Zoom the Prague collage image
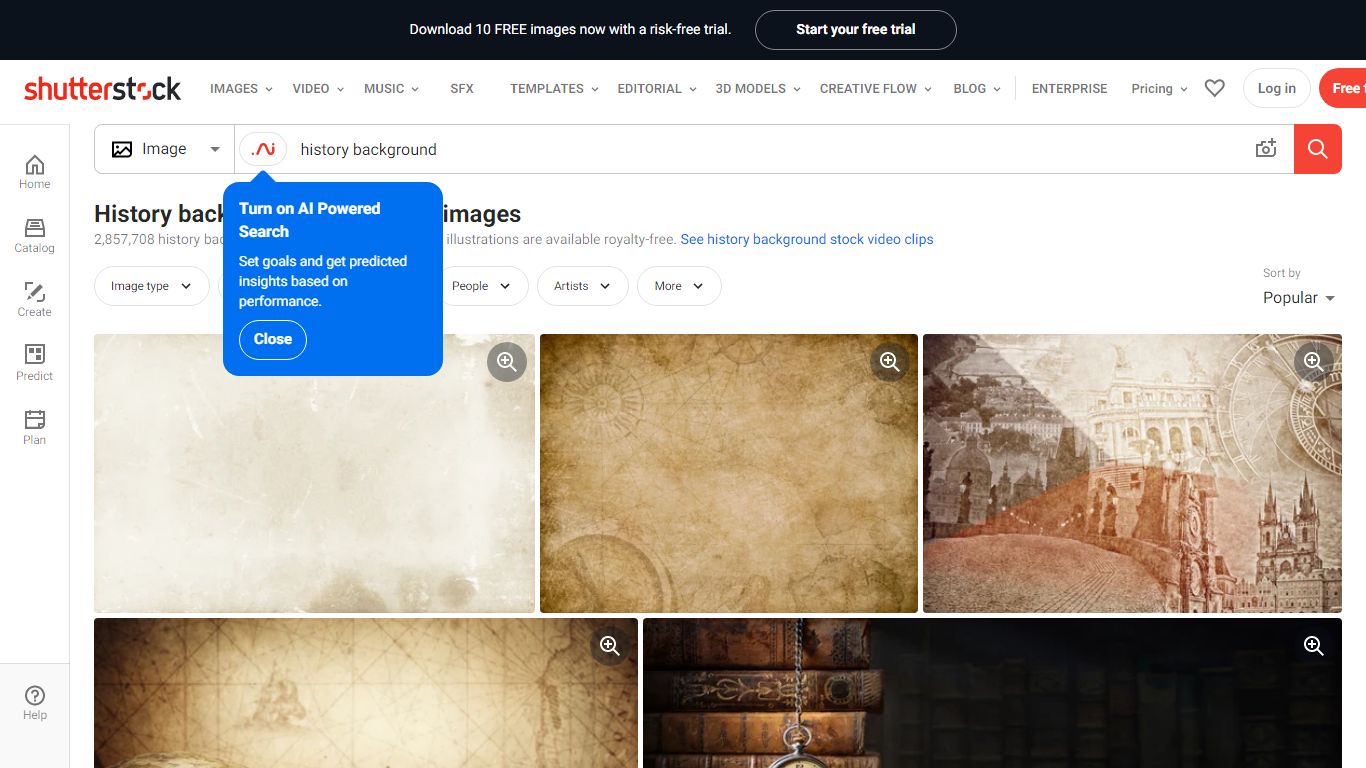The height and width of the screenshot is (768, 1366). pyautogui.click(x=1314, y=362)
